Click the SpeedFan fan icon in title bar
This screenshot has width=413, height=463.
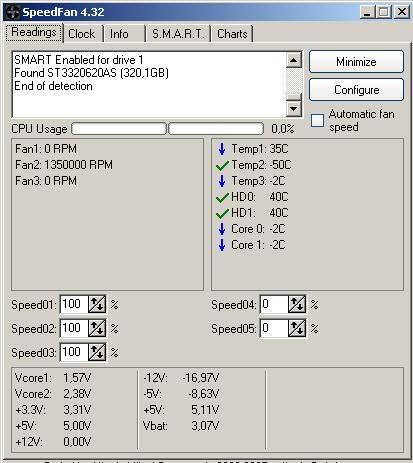tap(13, 12)
